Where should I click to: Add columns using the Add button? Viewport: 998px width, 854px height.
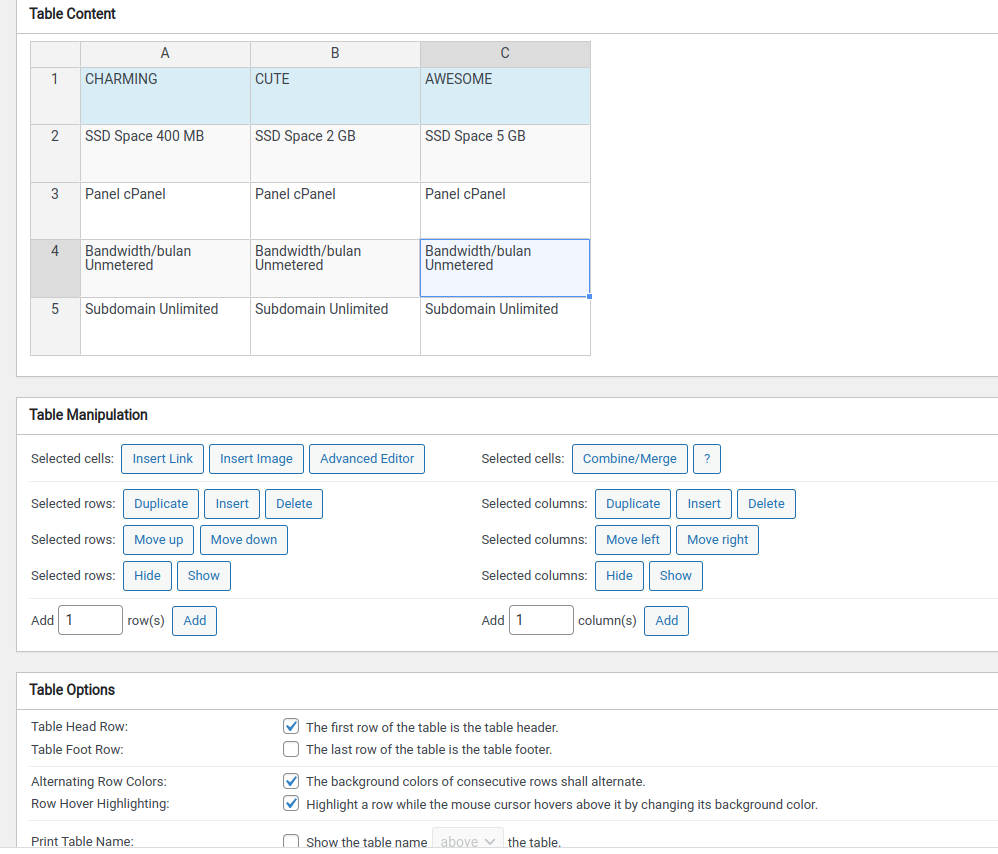point(666,620)
